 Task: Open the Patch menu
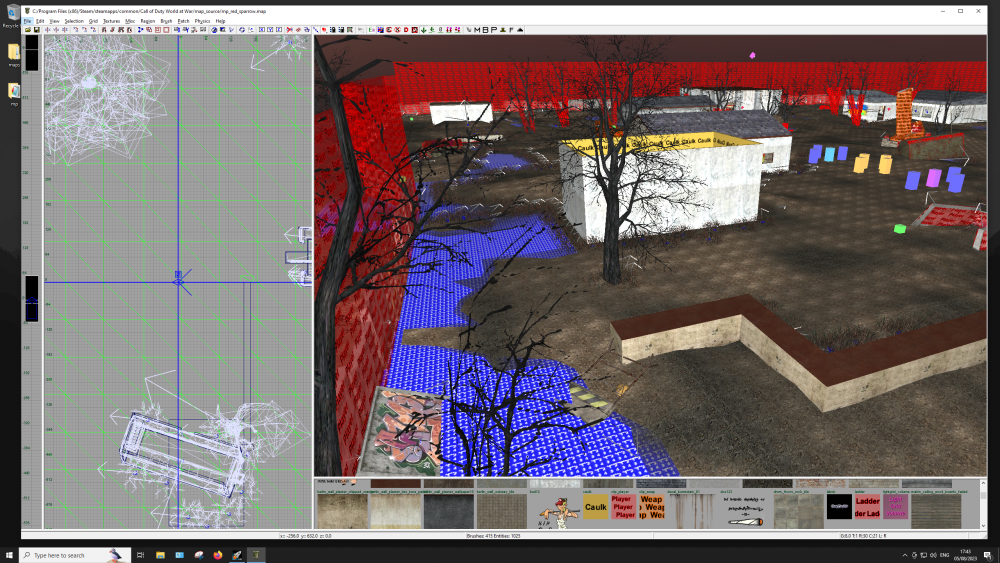[184, 21]
